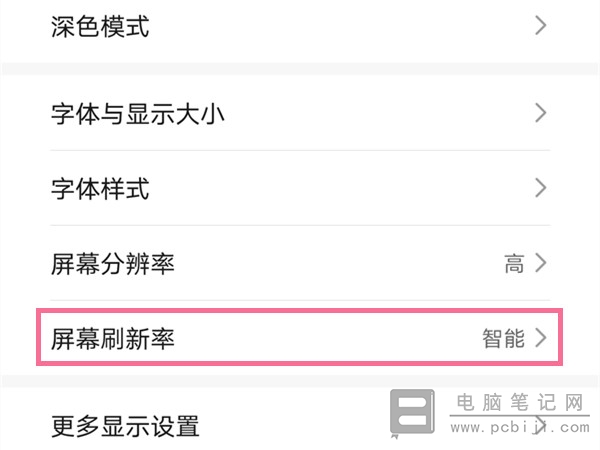The width and height of the screenshot is (600, 450).
Task: Tap the chevron next to 字体与显示大小
Action: (541, 113)
